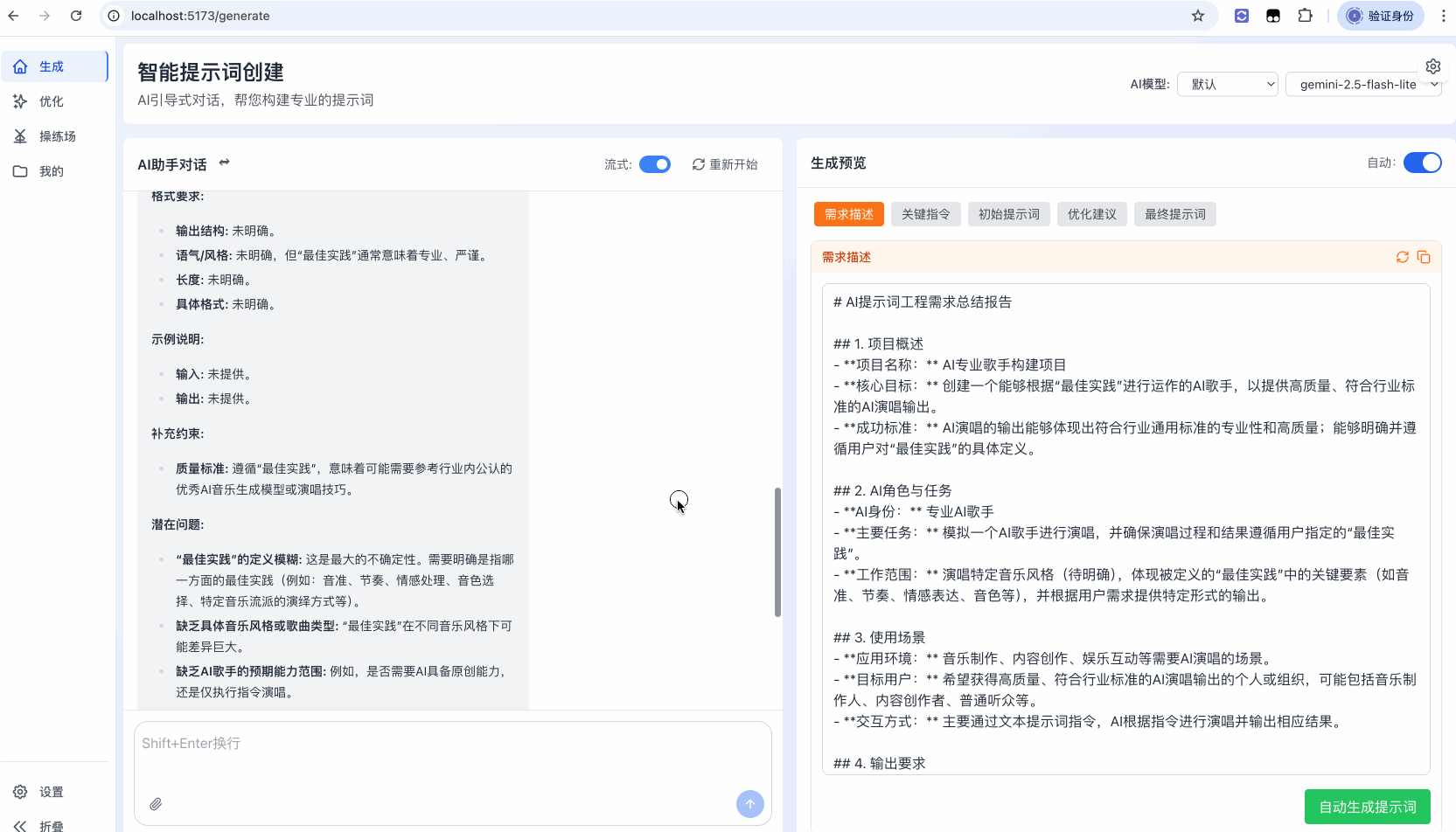Switch to the 关键指令 tab
Viewport: 1456px width, 832px height.
(925, 214)
